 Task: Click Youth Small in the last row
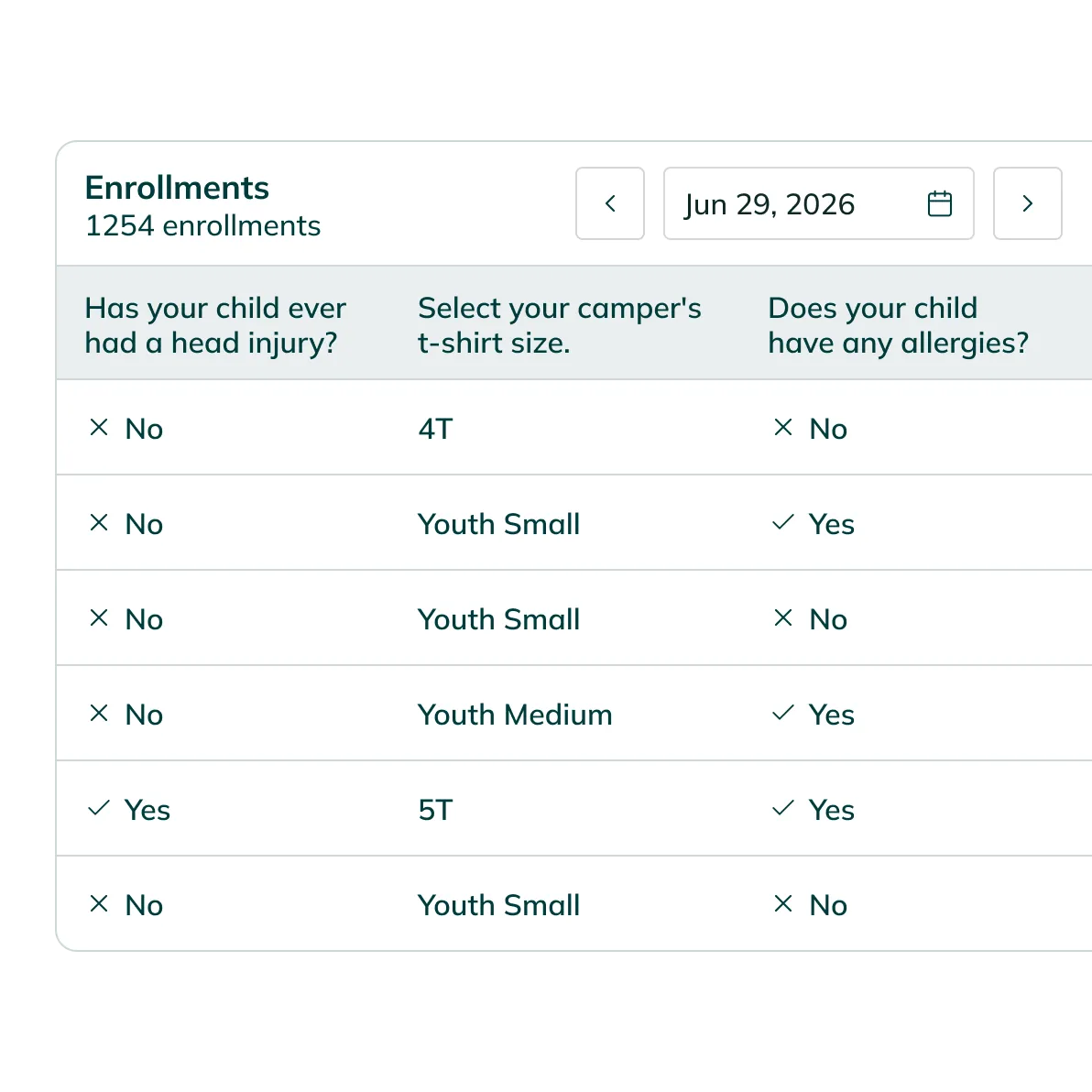(498, 905)
